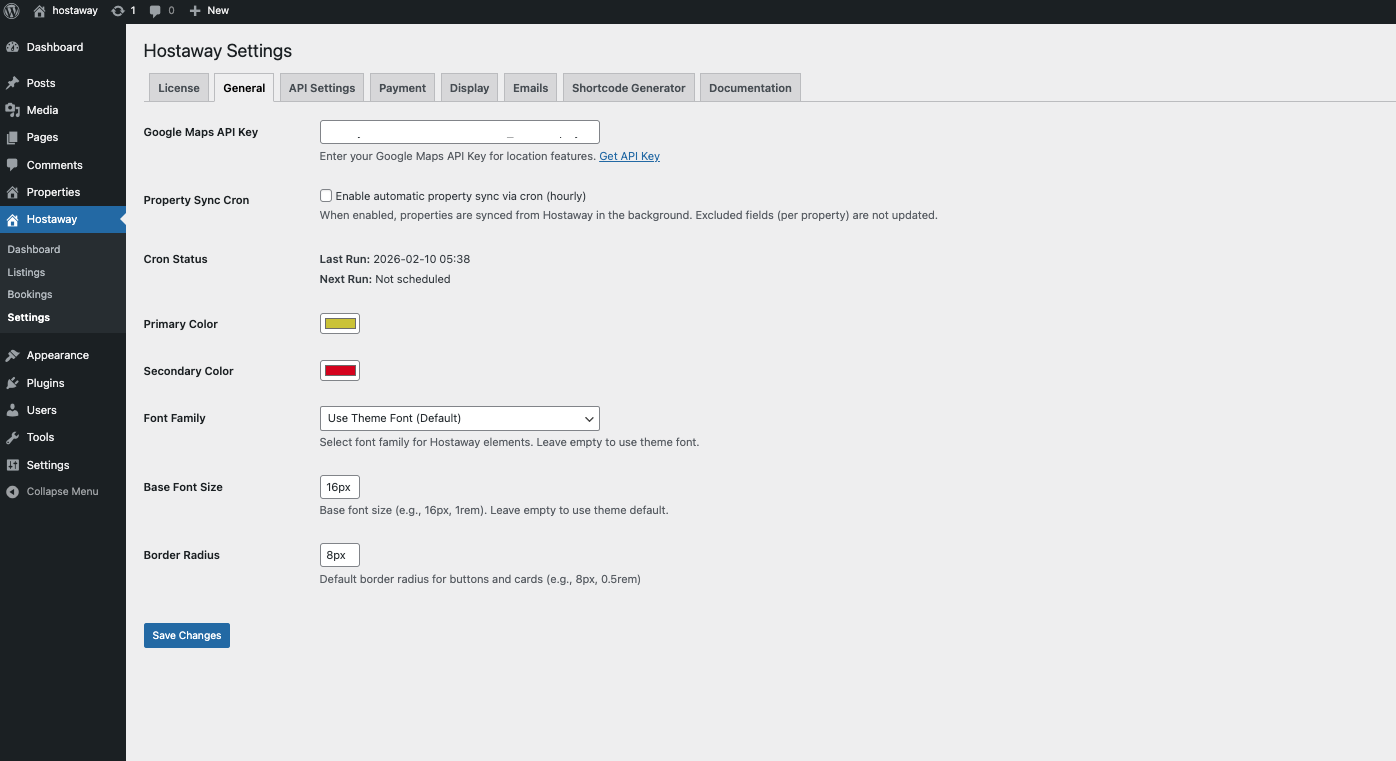This screenshot has width=1396, height=761.
Task: Select the Plugins icon in the sidebar
Action: pos(13,383)
